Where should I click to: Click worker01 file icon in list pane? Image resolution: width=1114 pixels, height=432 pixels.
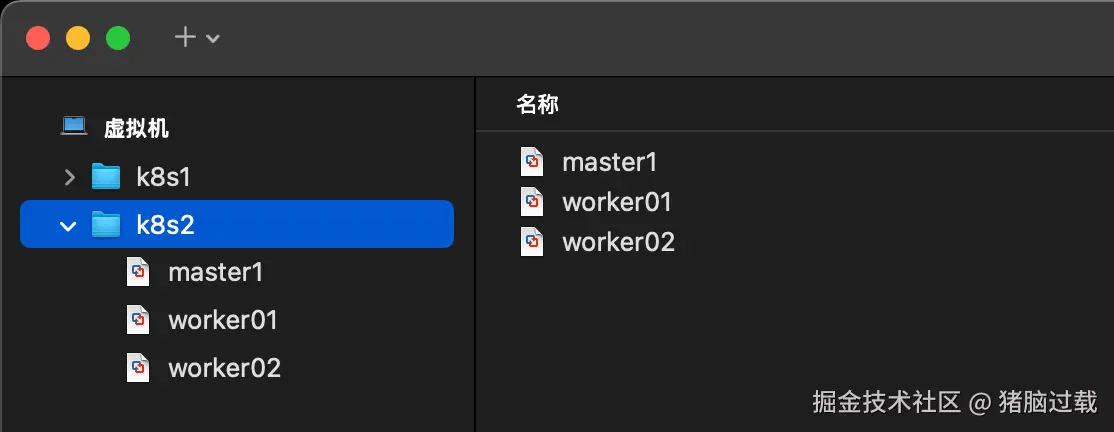coord(532,202)
